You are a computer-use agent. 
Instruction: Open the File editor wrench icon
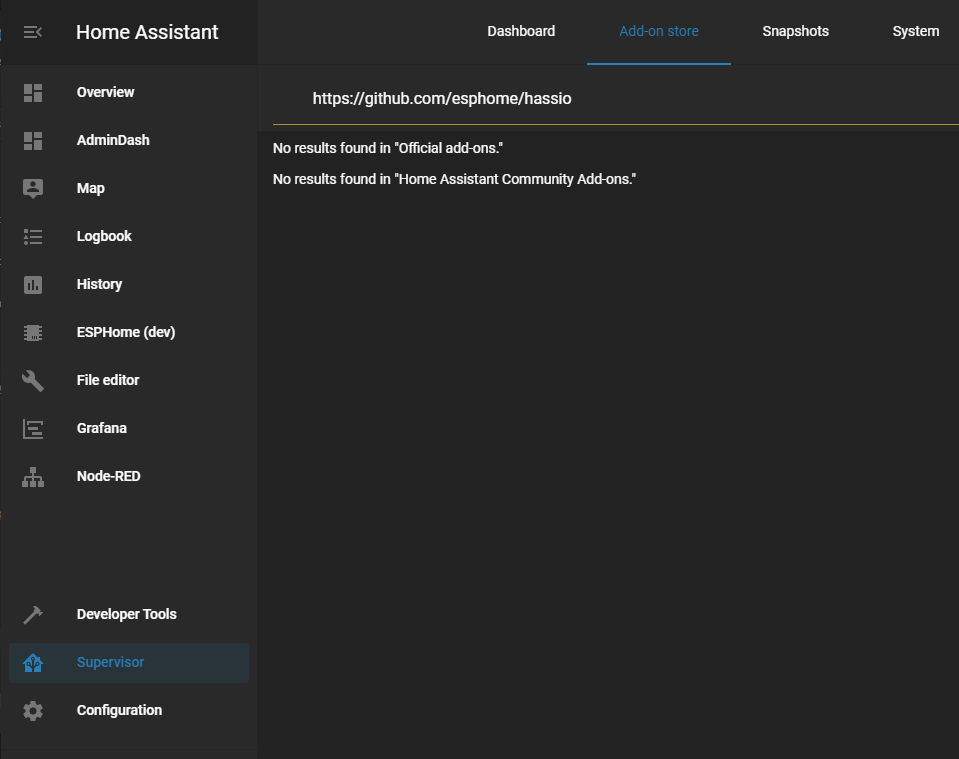[33, 380]
